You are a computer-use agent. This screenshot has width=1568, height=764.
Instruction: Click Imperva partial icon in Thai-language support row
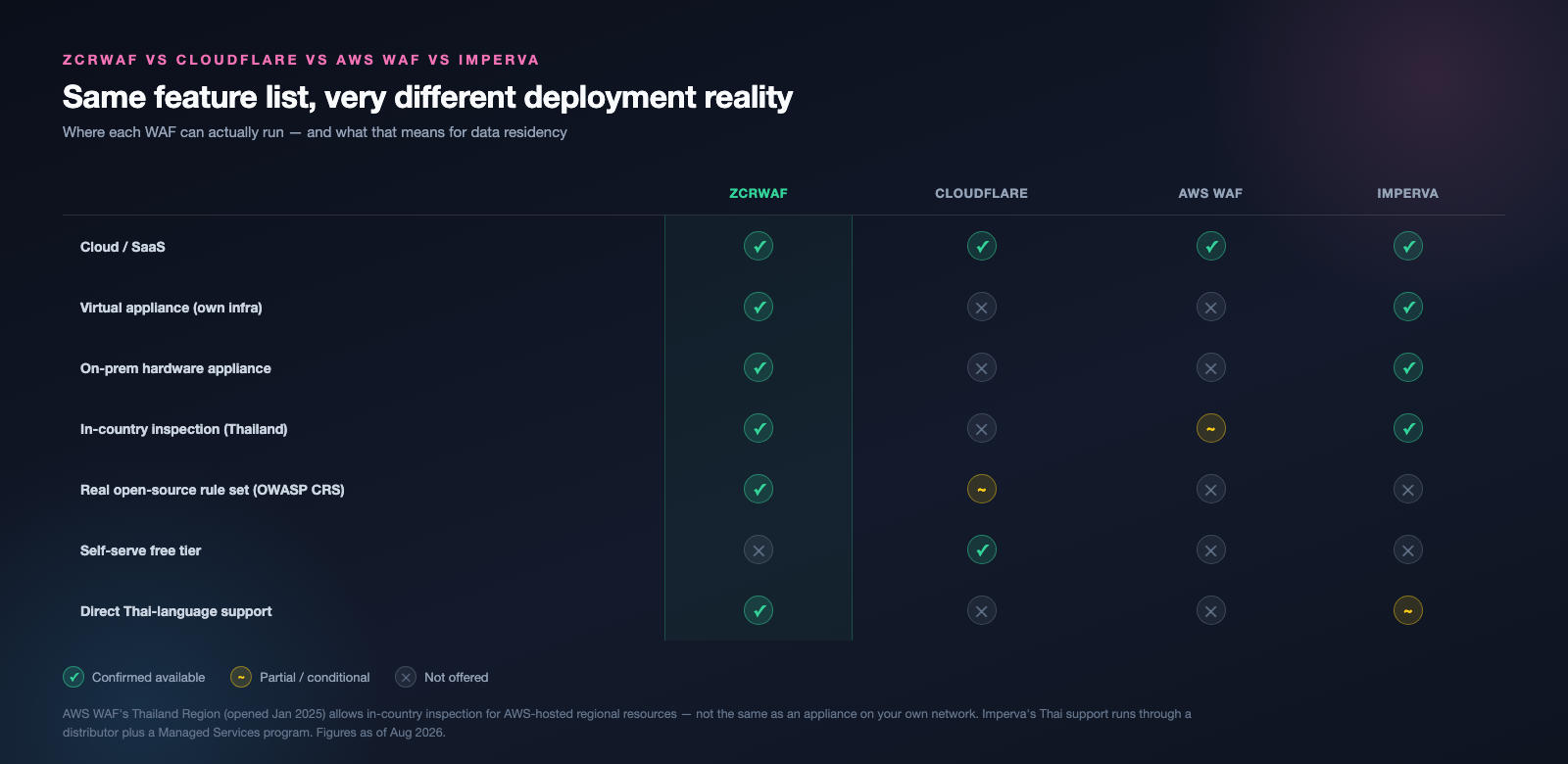click(1408, 610)
